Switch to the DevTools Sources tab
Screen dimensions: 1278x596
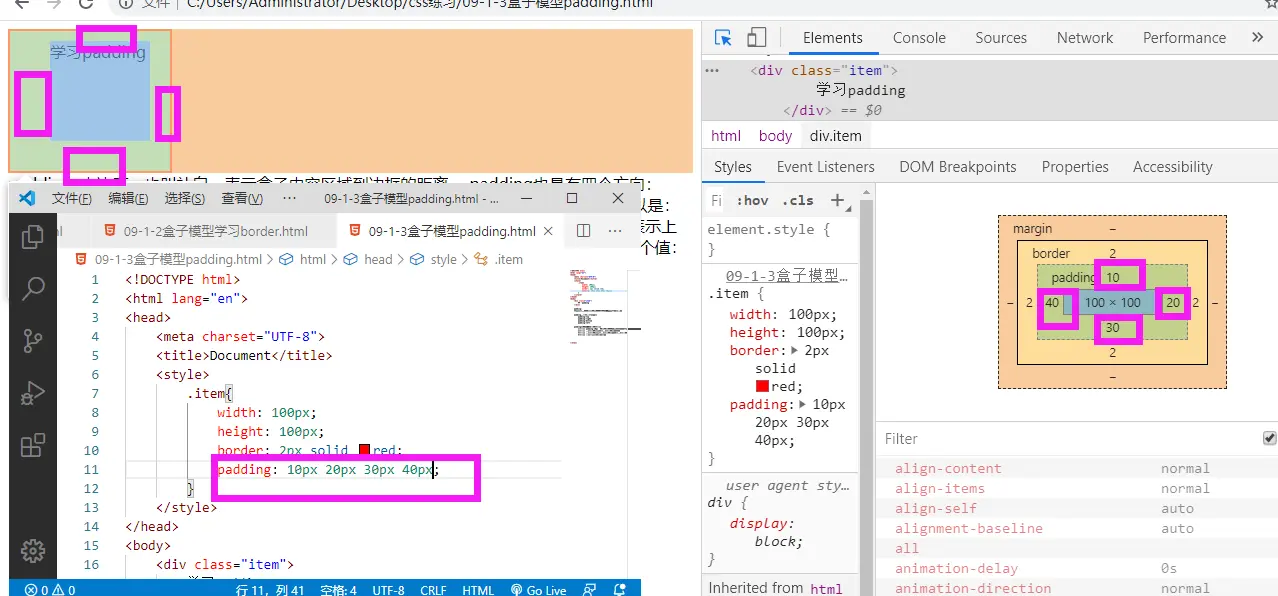click(1001, 38)
